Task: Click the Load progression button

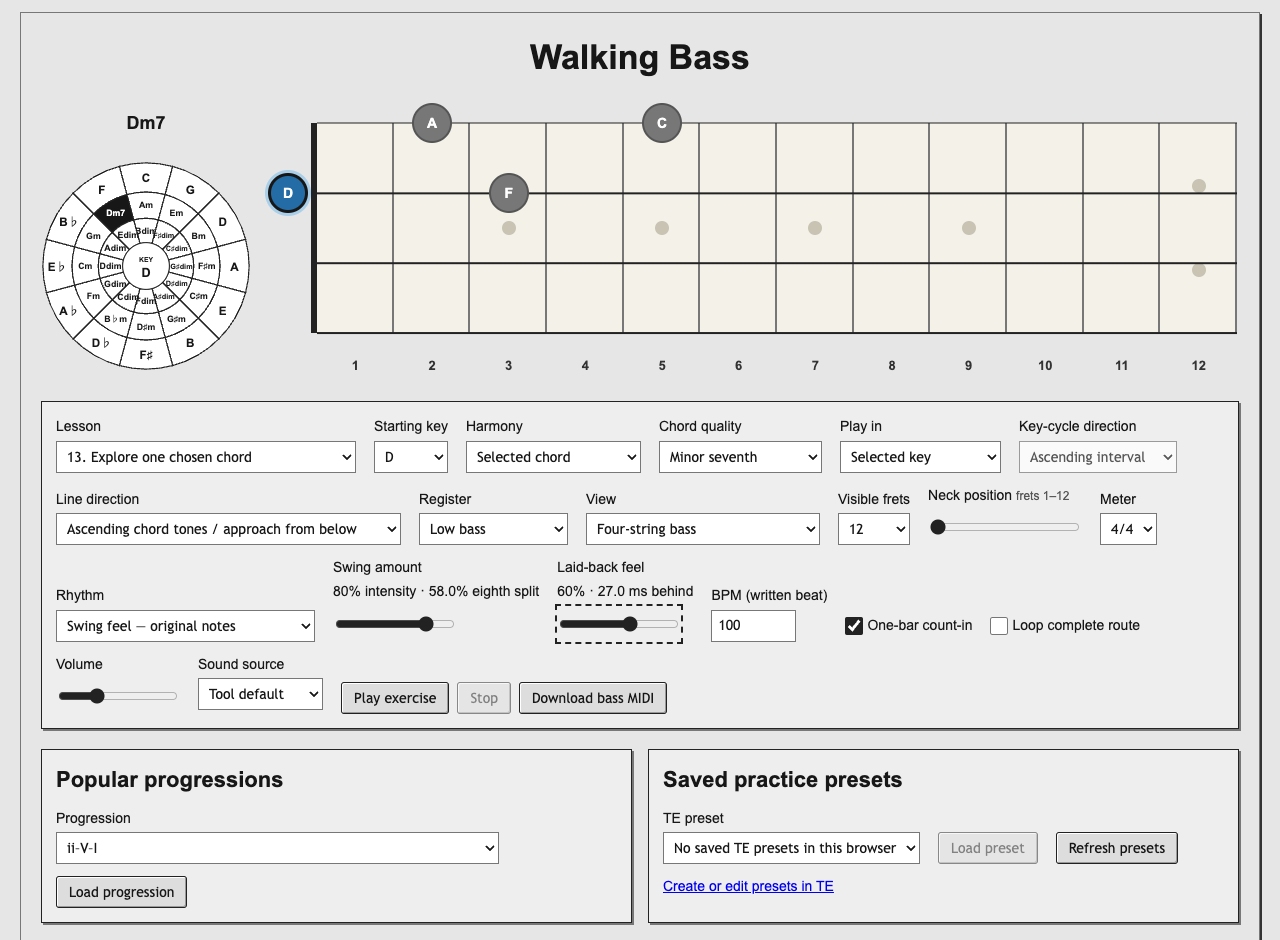Action: tap(122, 892)
